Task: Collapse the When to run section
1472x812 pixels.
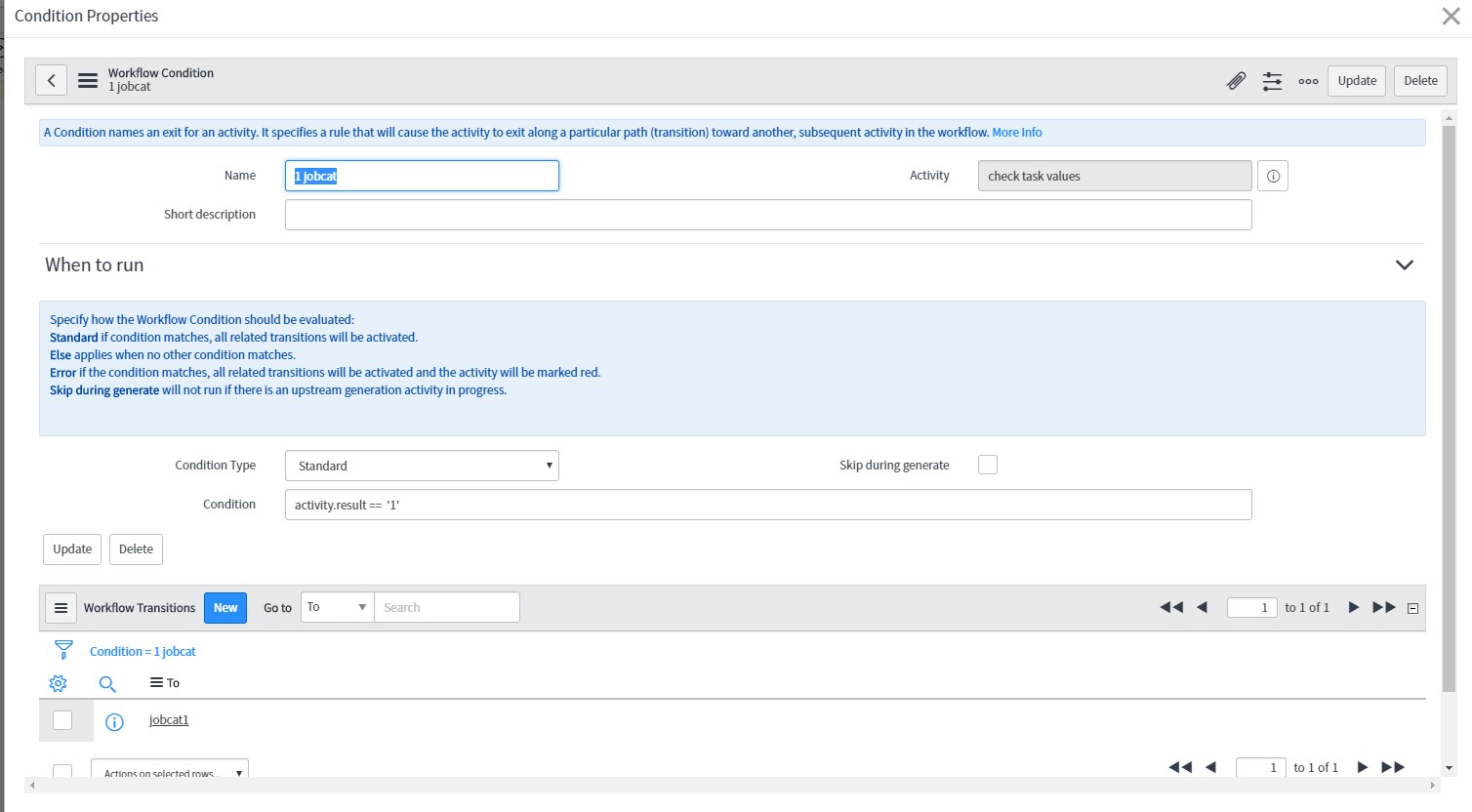Action: pos(1404,264)
